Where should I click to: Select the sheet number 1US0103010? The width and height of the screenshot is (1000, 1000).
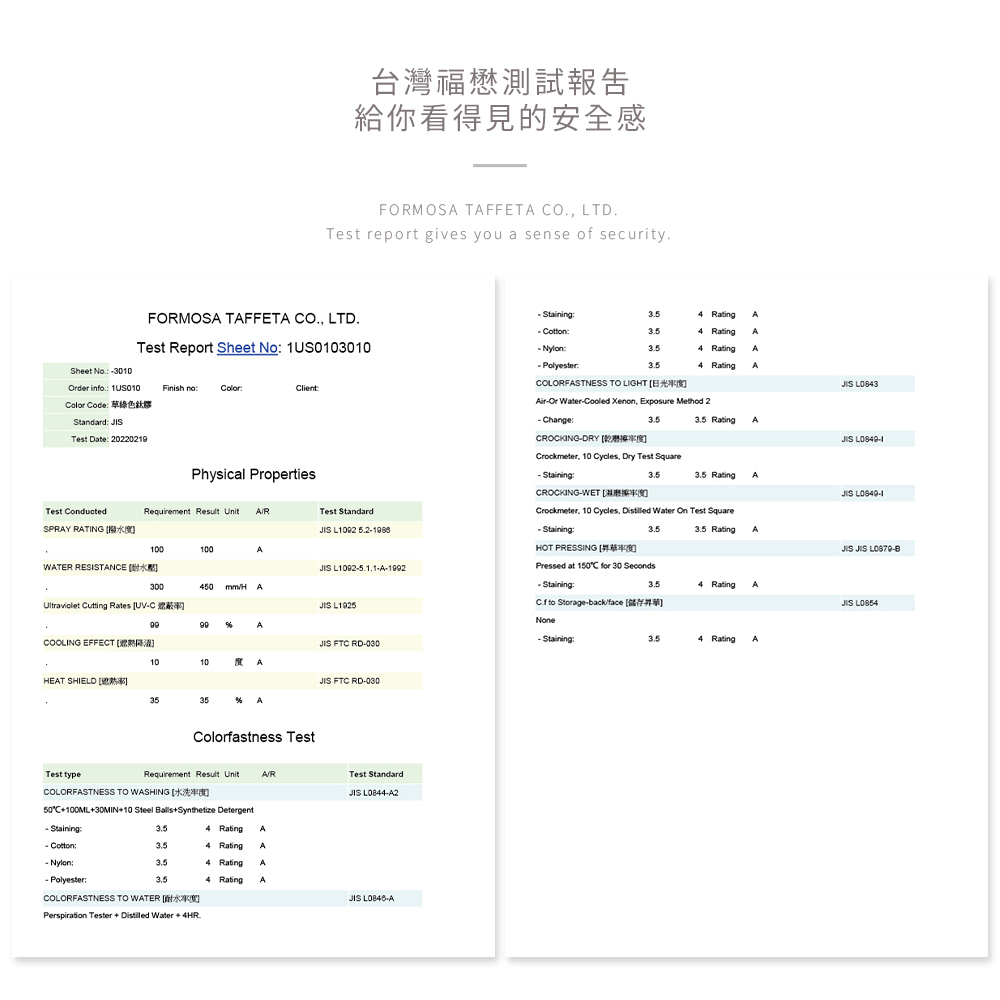pos(328,348)
